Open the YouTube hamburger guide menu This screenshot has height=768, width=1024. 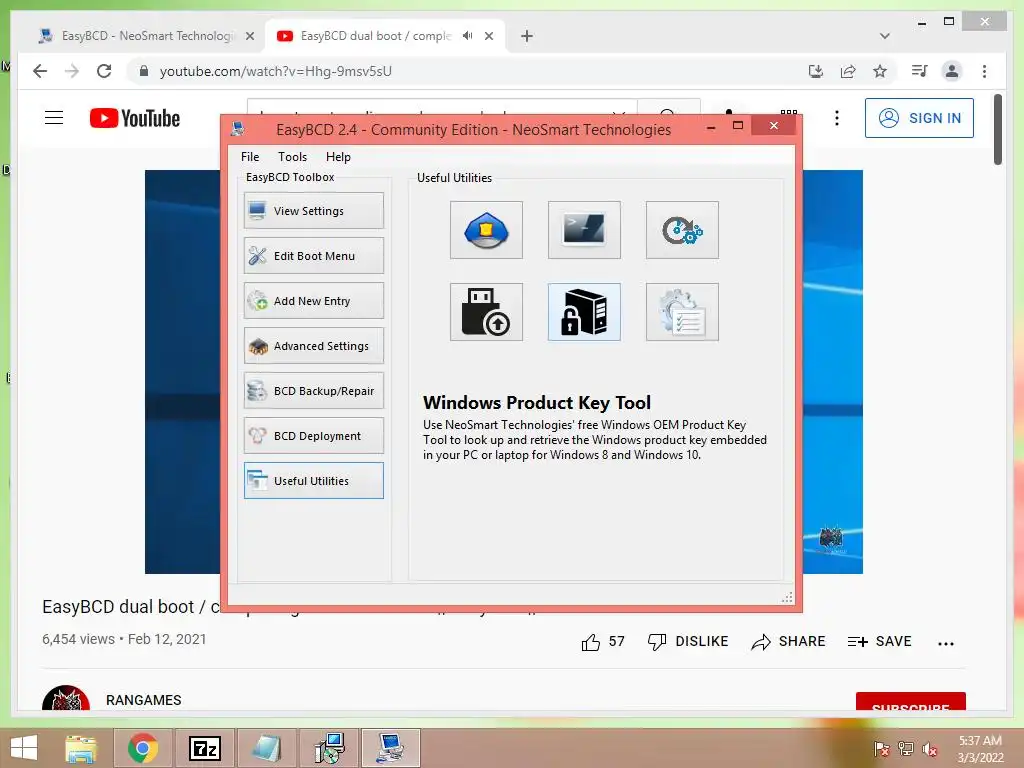[54, 118]
